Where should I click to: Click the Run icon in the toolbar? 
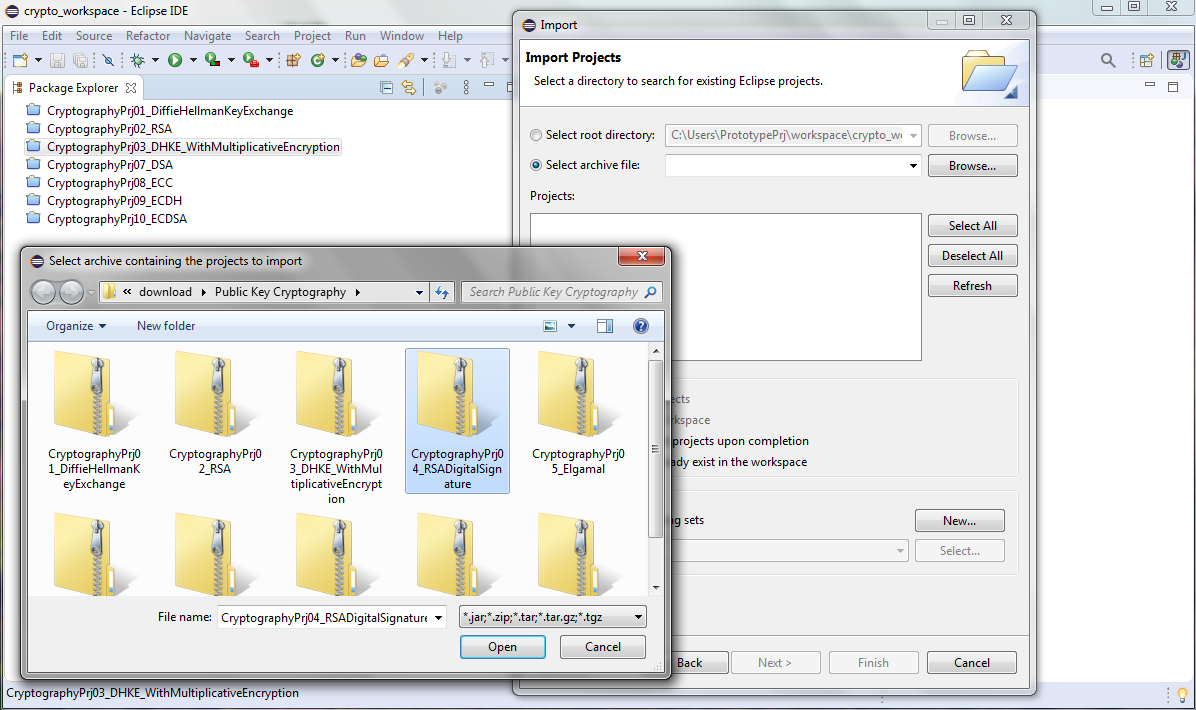175,60
